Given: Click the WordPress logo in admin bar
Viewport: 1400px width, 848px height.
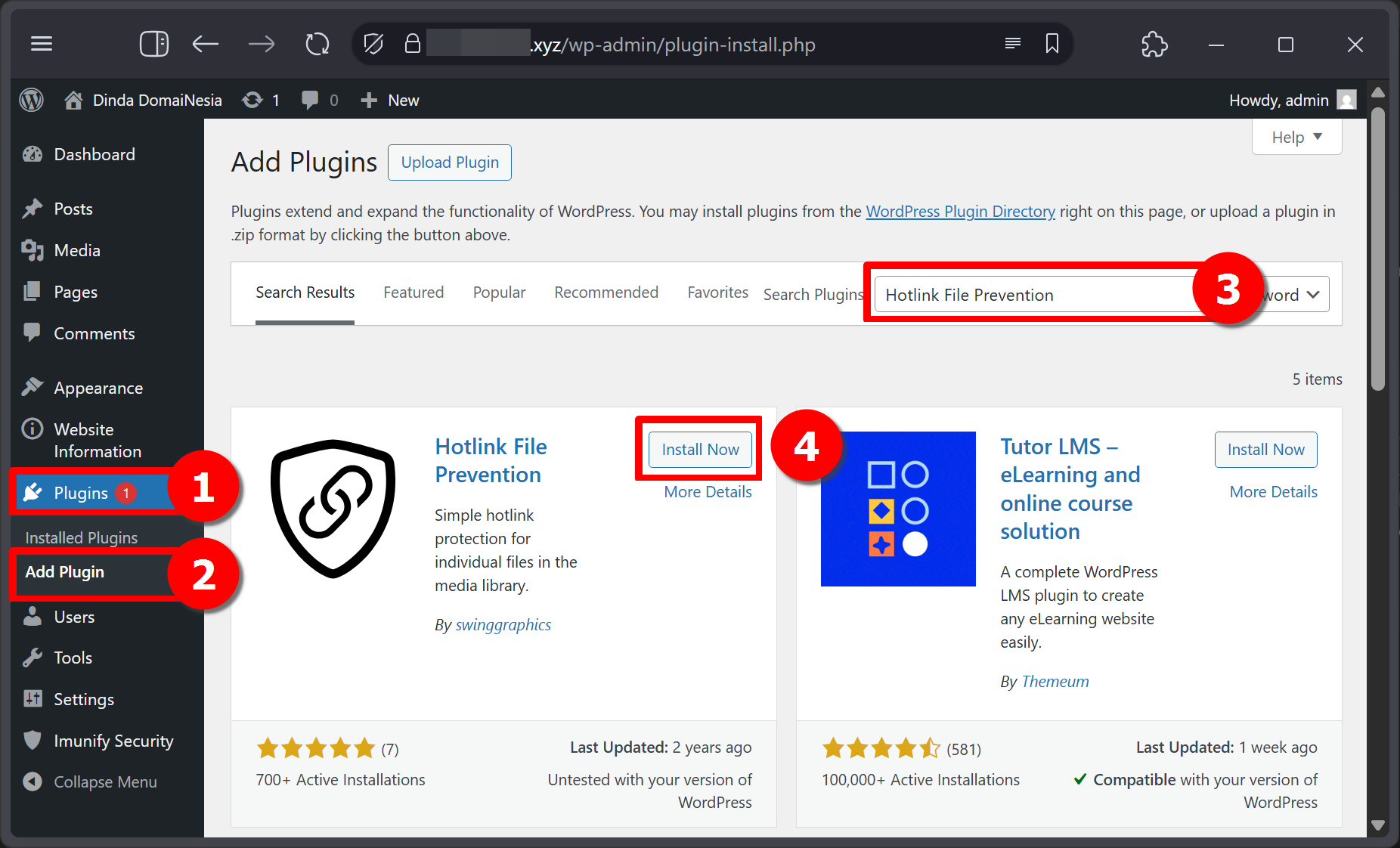Looking at the screenshot, I should (x=32, y=100).
